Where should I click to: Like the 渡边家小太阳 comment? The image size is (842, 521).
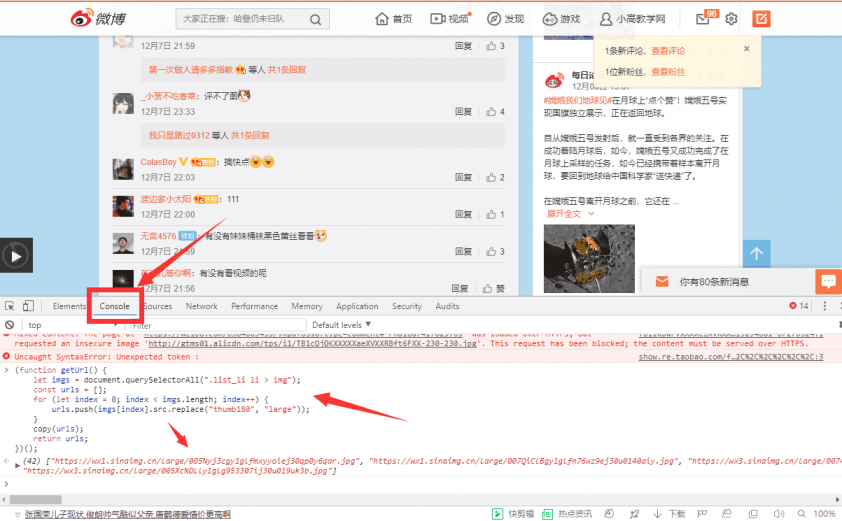pos(495,214)
